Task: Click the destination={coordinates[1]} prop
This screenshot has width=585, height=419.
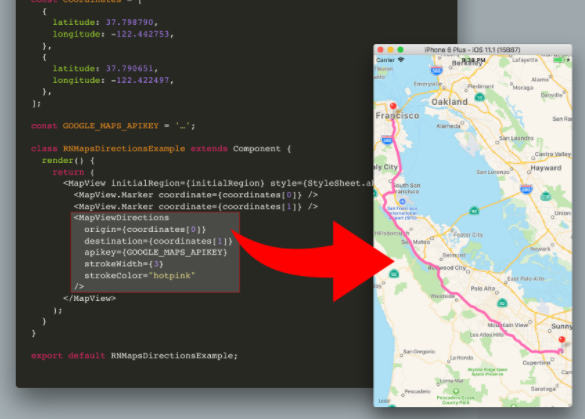Action: pos(158,241)
